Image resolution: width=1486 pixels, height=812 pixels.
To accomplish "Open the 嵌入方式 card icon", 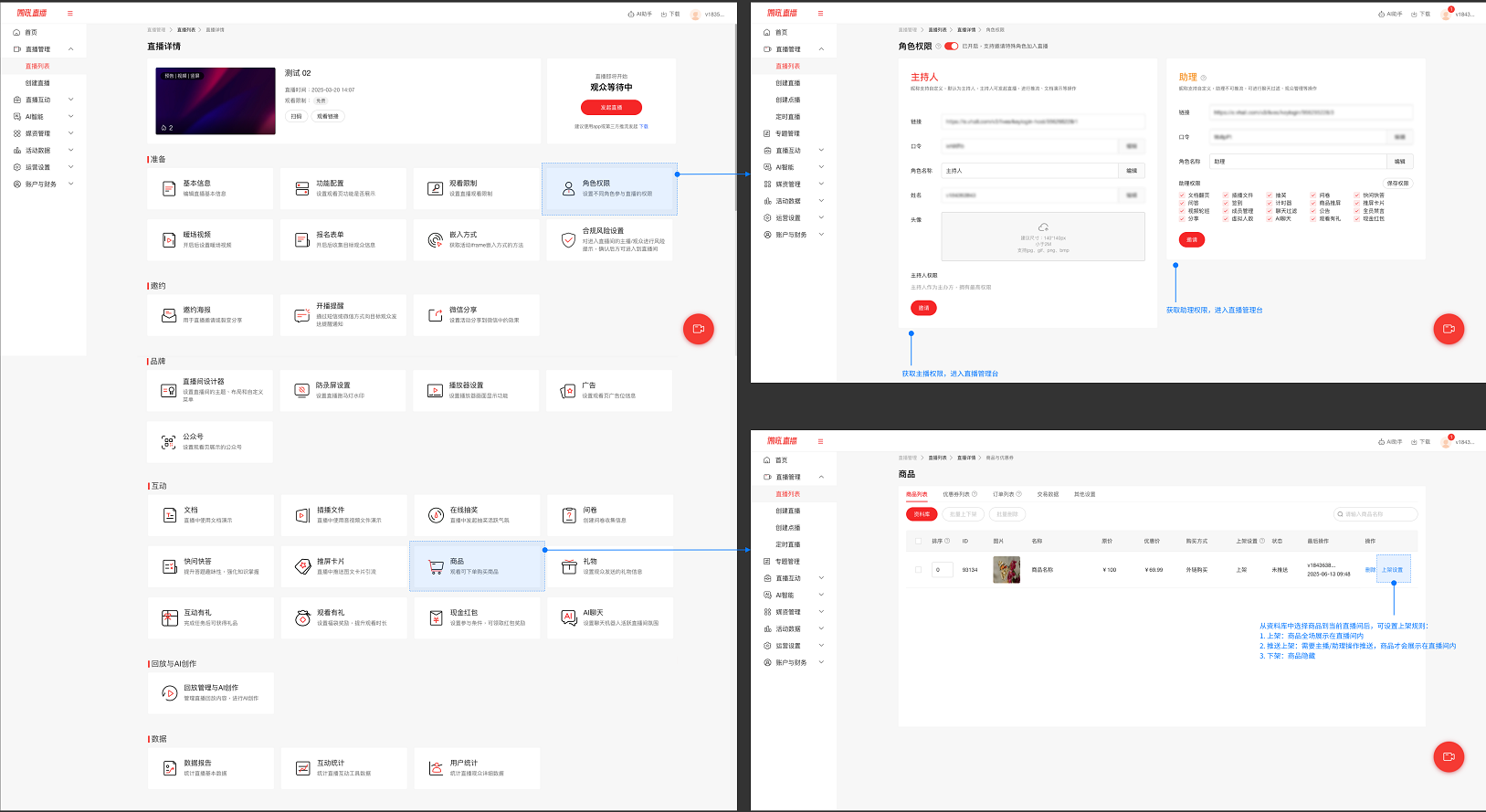I will 436,240.
